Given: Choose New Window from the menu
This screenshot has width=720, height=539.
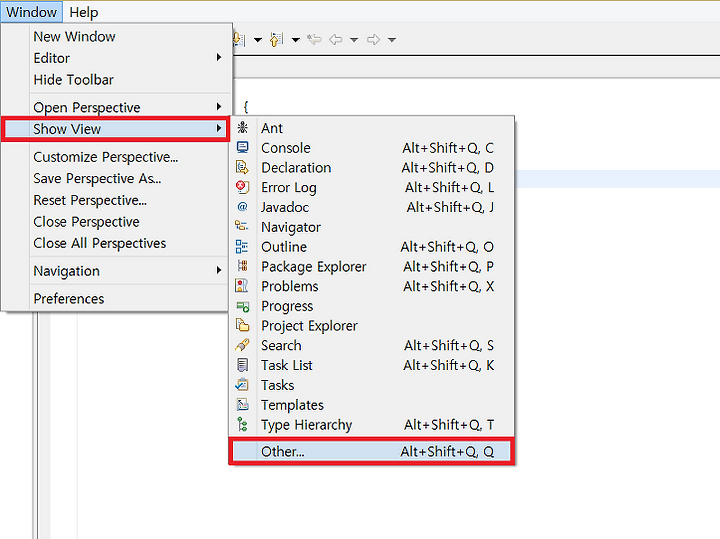Looking at the screenshot, I should 116,36.
